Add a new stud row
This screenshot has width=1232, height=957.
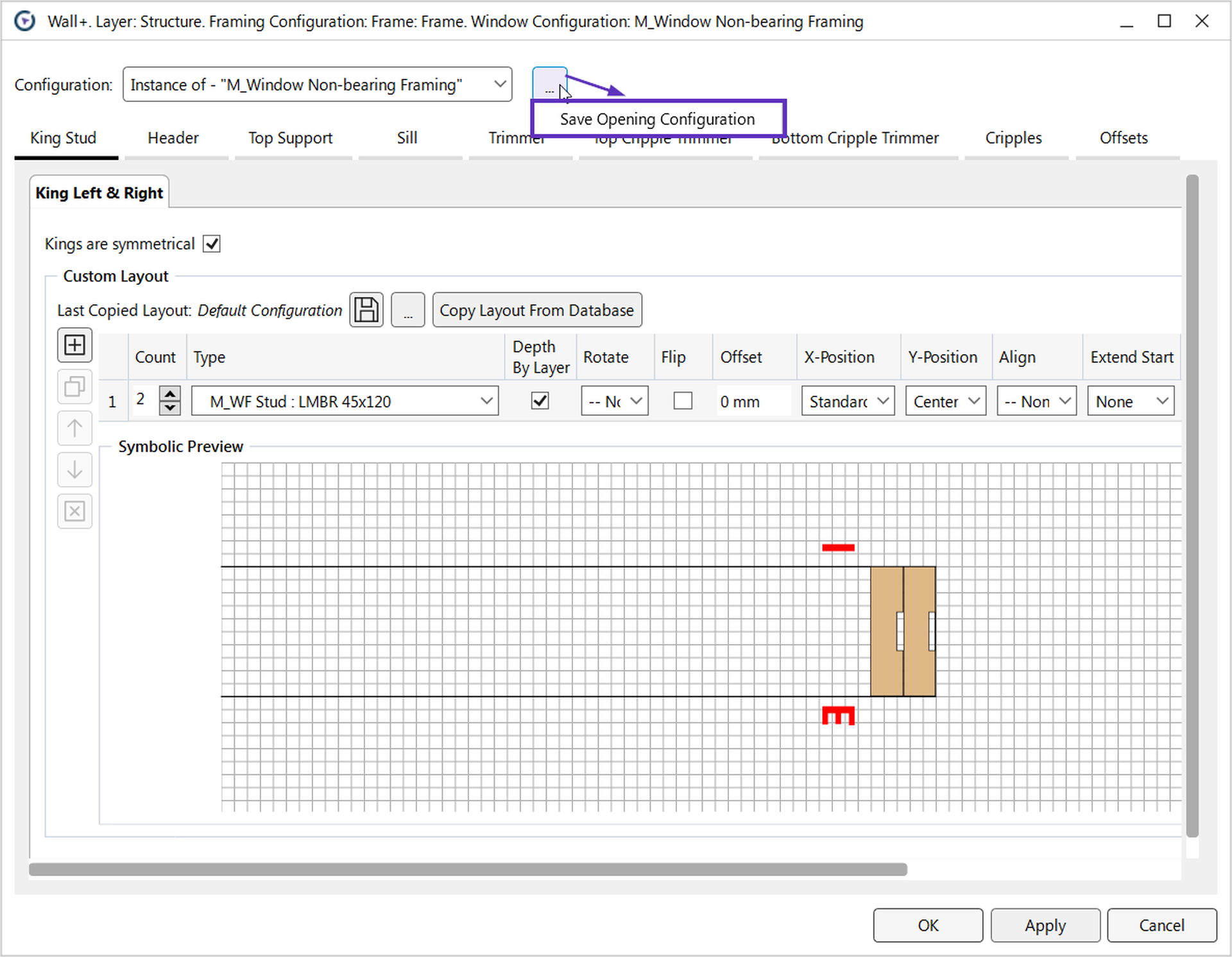click(74, 344)
